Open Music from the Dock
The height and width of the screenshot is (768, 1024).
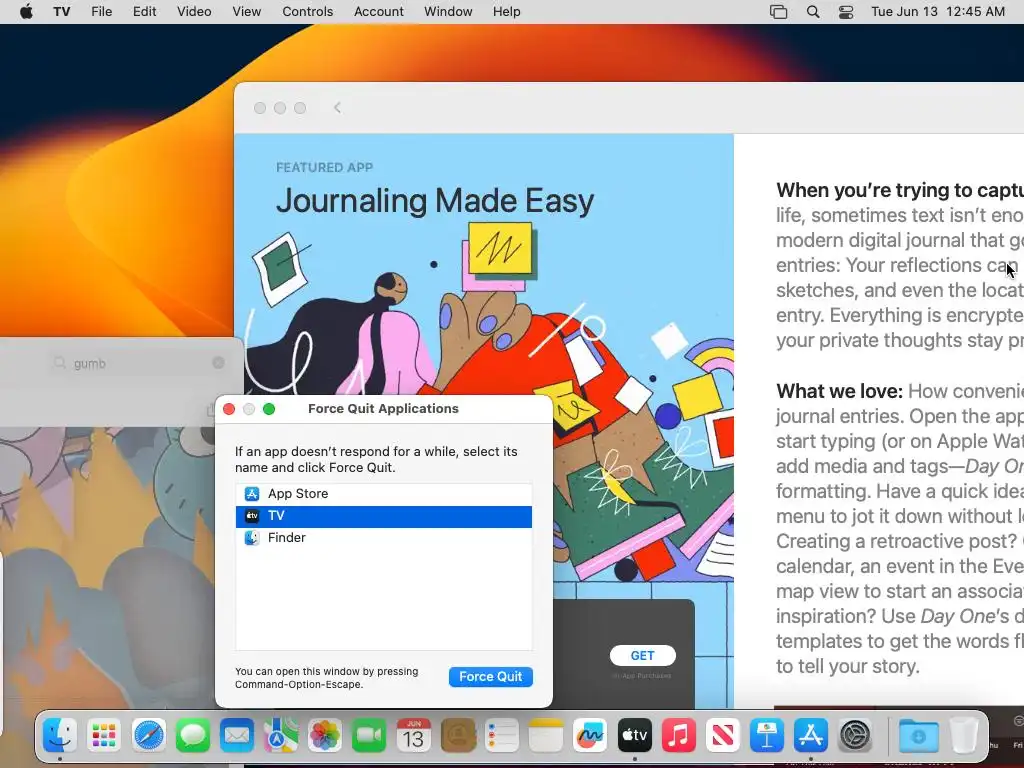pos(679,737)
